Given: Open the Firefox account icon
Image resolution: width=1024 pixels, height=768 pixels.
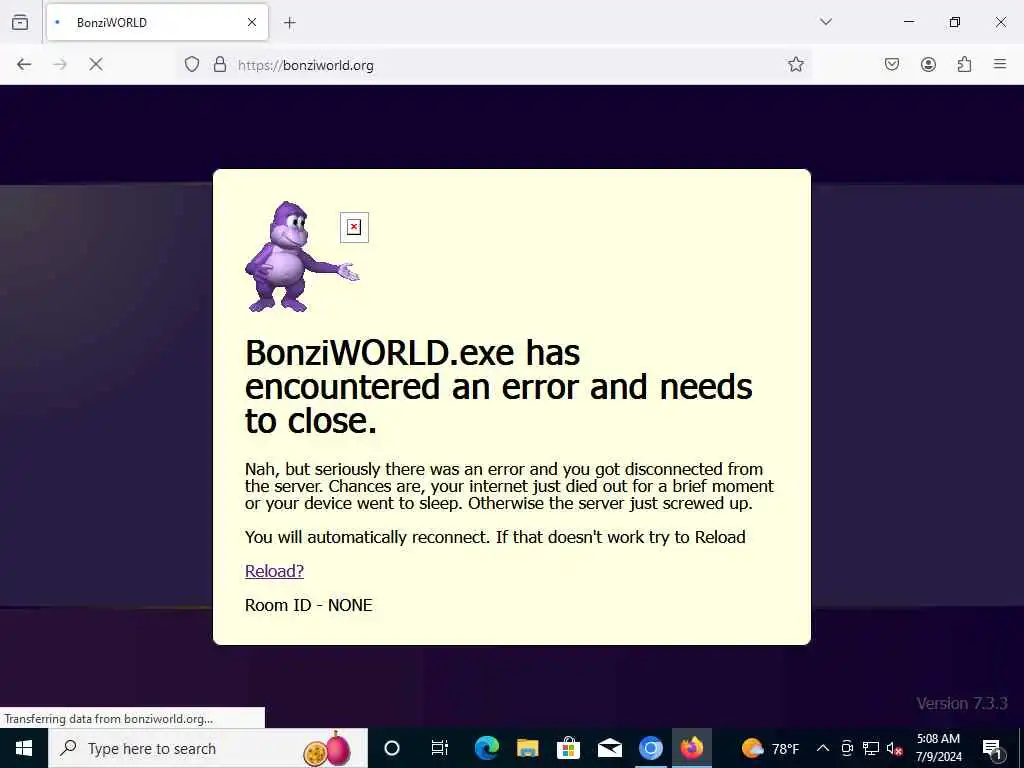Looking at the screenshot, I should [928, 64].
